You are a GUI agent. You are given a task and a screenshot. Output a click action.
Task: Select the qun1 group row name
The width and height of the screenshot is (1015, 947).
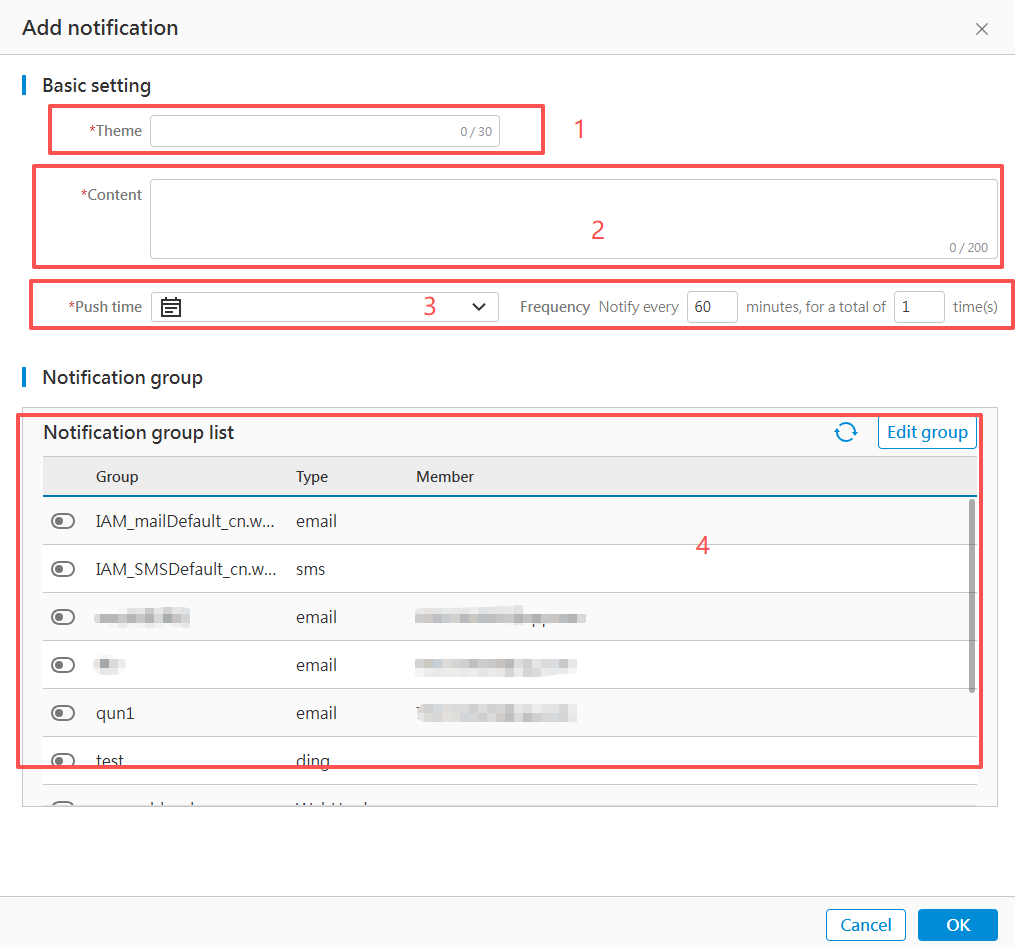[114, 713]
